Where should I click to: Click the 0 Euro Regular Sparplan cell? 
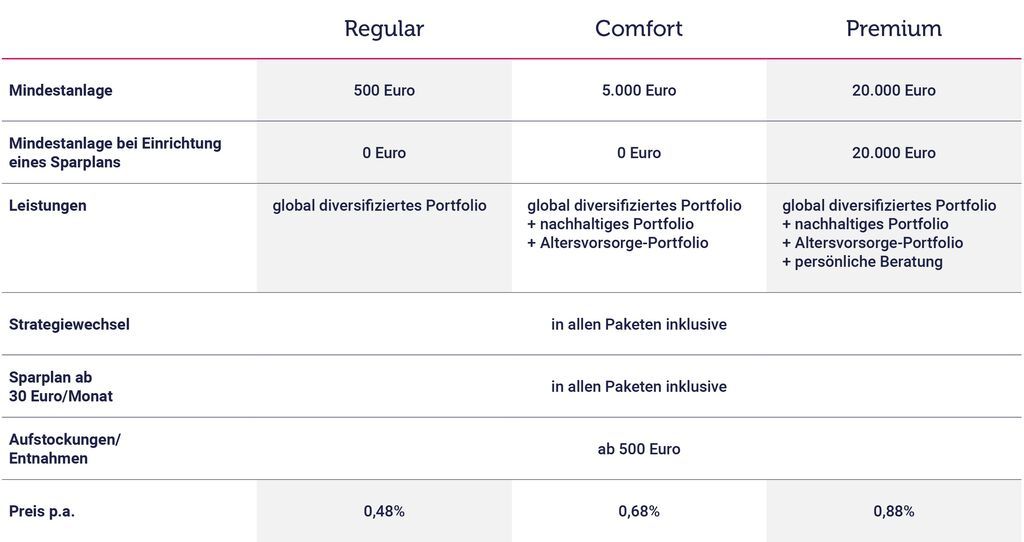point(384,153)
